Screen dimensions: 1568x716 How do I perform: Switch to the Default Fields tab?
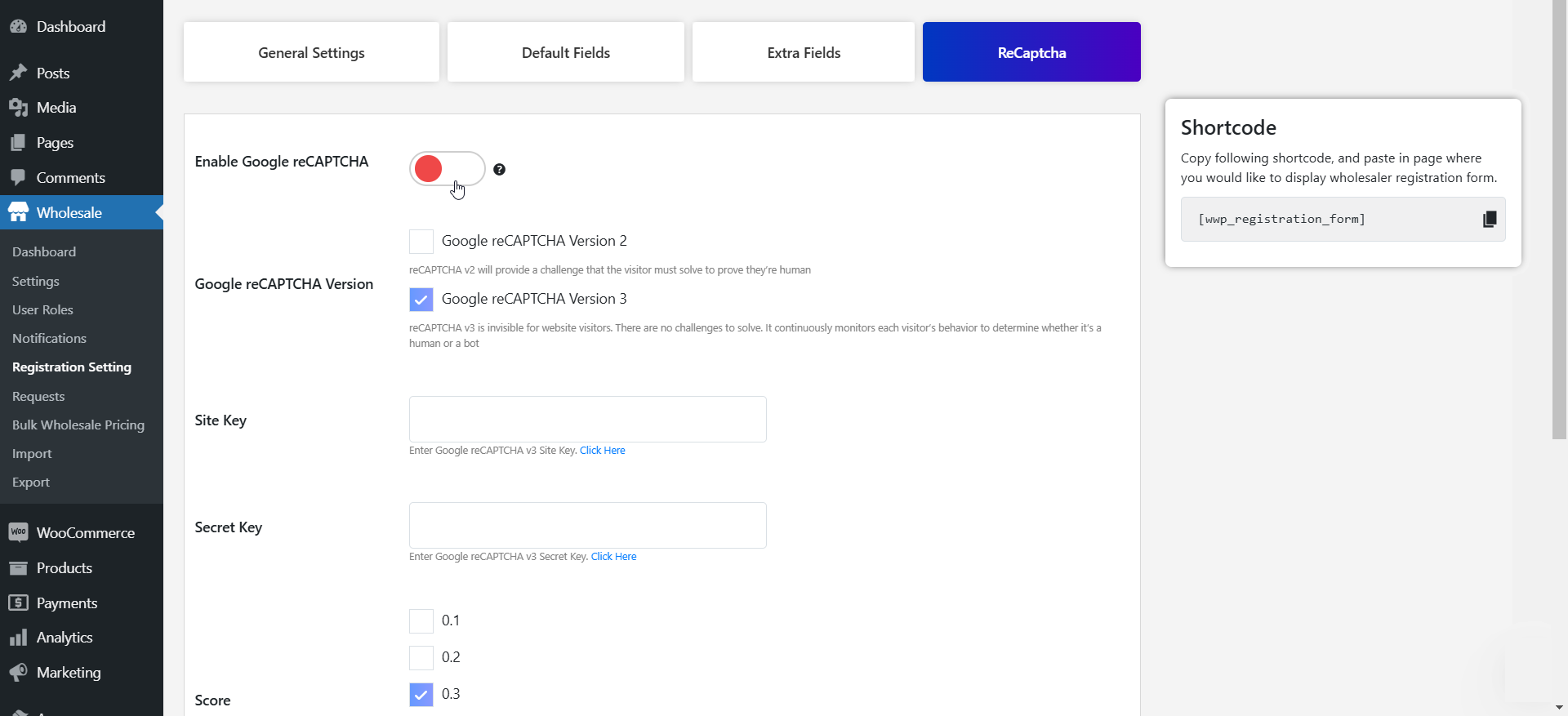tap(566, 52)
